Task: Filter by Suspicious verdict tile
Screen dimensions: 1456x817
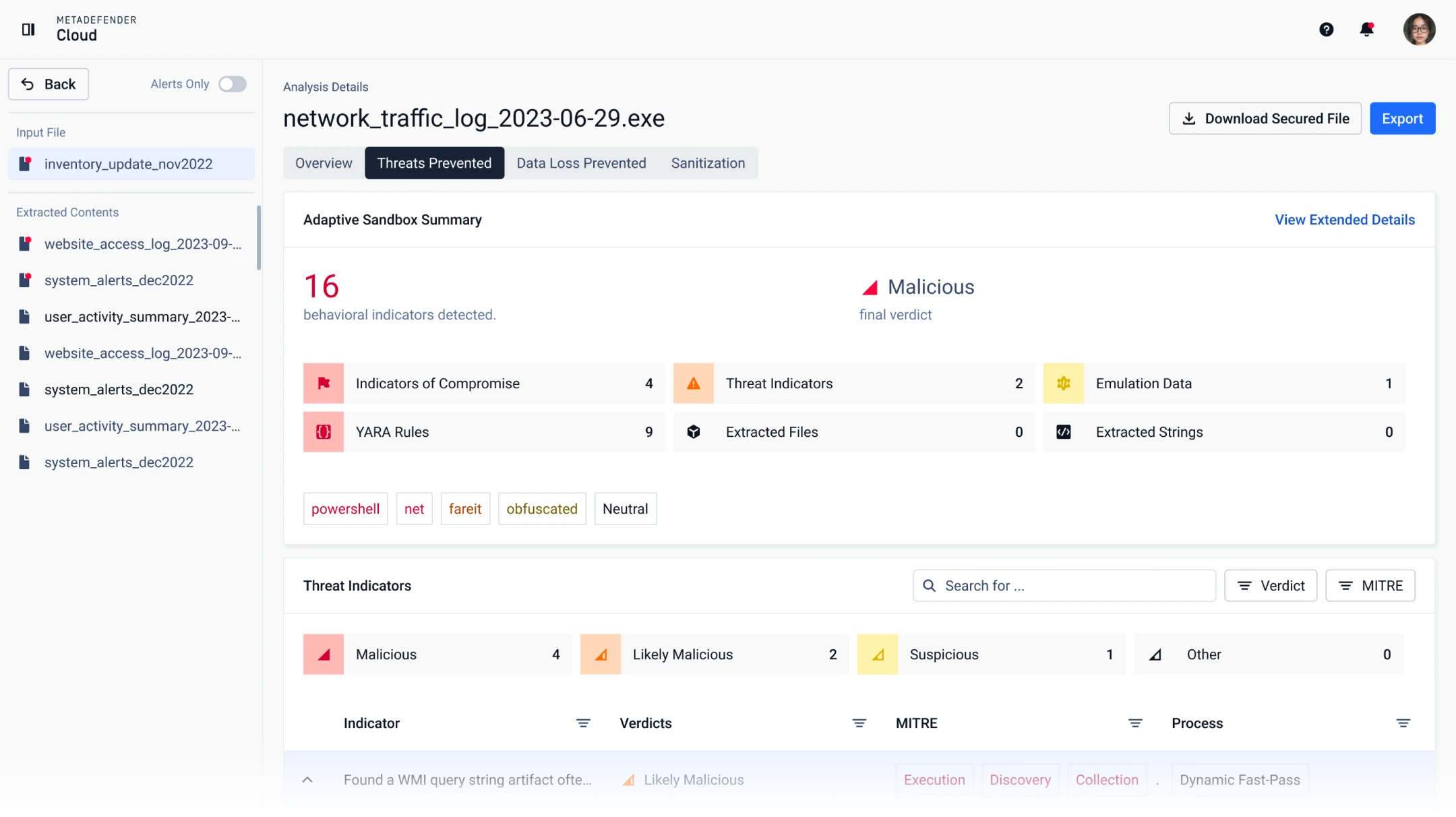Action: [x=991, y=655]
